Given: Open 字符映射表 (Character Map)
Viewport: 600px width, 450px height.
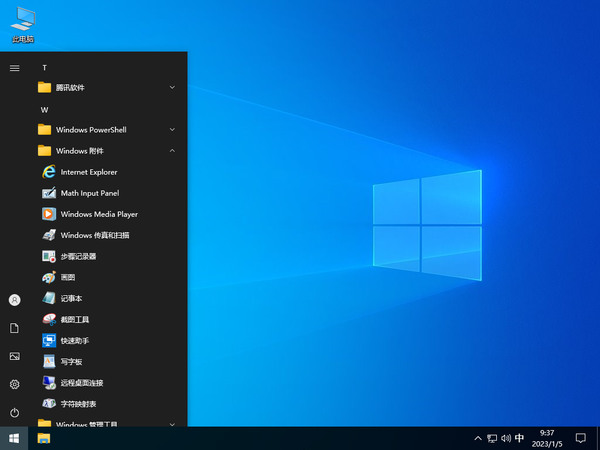Looking at the screenshot, I should (x=78, y=403).
